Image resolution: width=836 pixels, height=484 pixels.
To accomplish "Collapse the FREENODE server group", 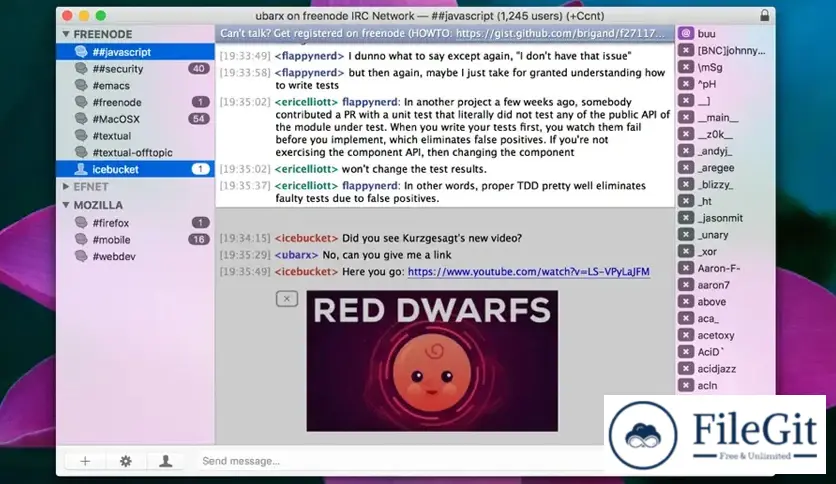I will [66, 34].
